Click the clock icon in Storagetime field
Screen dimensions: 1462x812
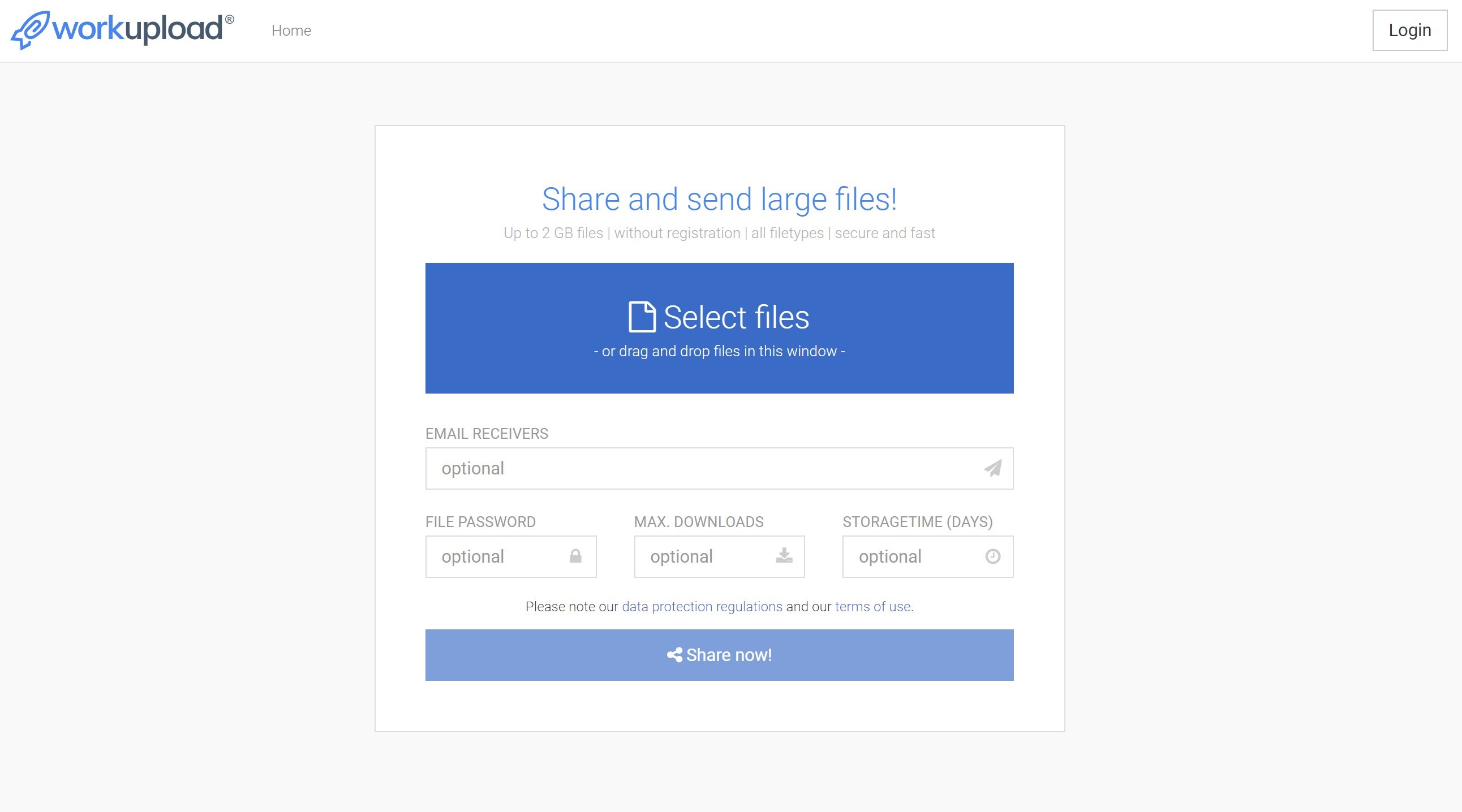(x=992, y=556)
